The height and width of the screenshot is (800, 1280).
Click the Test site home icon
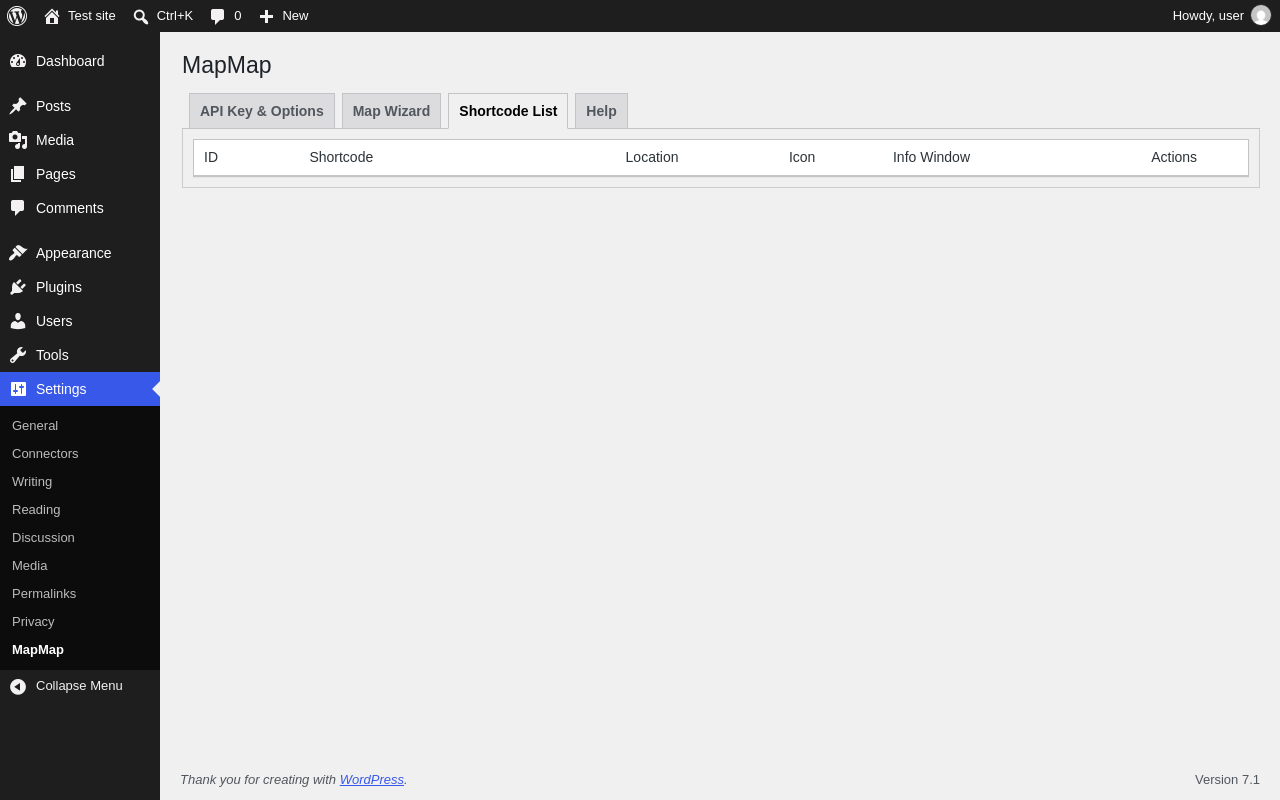(x=52, y=16)
